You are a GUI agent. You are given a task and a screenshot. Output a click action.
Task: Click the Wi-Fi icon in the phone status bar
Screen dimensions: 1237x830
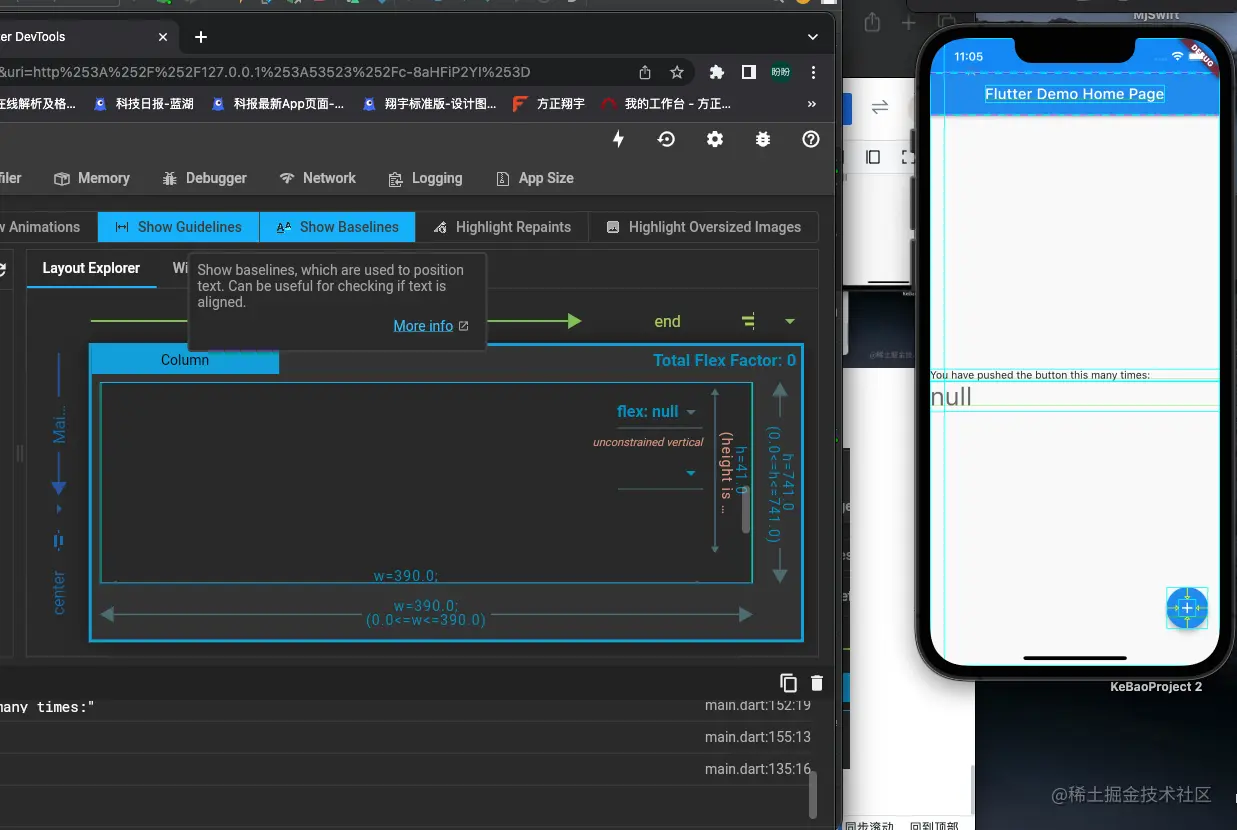click(x=1177, y=56)
